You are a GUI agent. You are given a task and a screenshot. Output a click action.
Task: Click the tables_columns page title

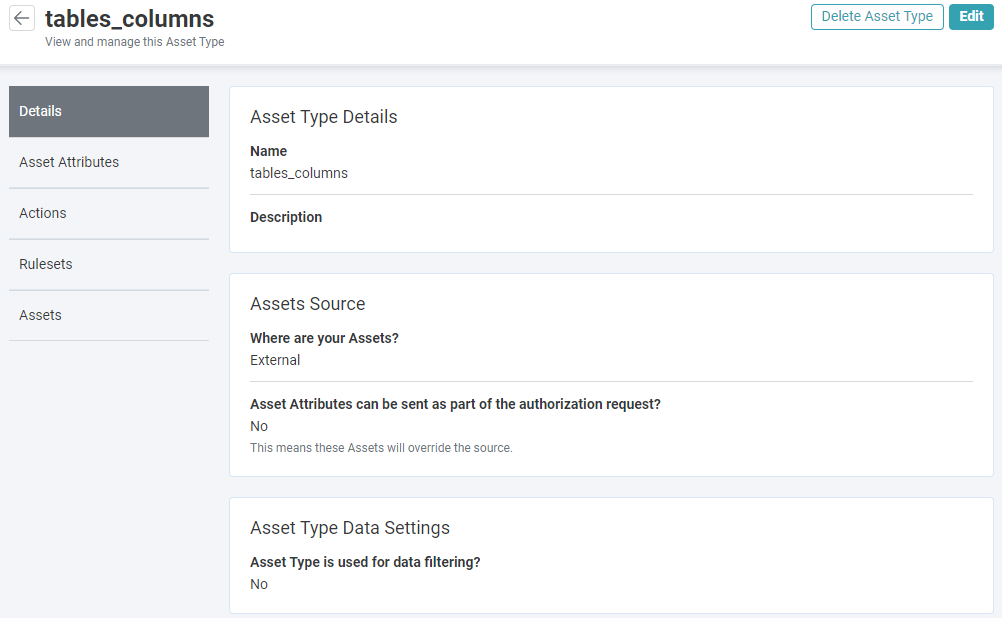click(129, 18)
